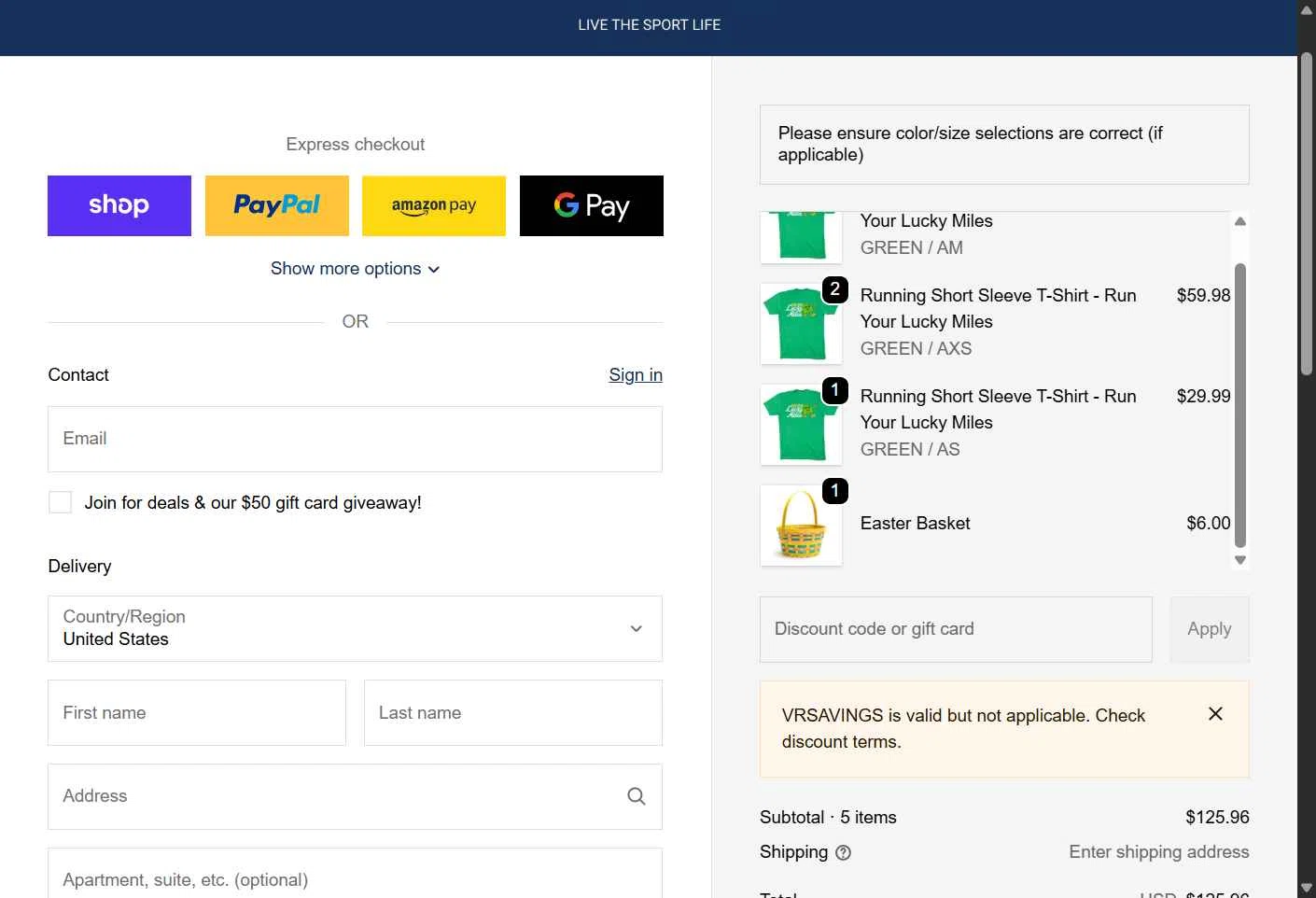Click the GREEN / AM t-shirt thumbnail
The width and height of the screenshot is (1316, 898).
[x=801, y=237]
